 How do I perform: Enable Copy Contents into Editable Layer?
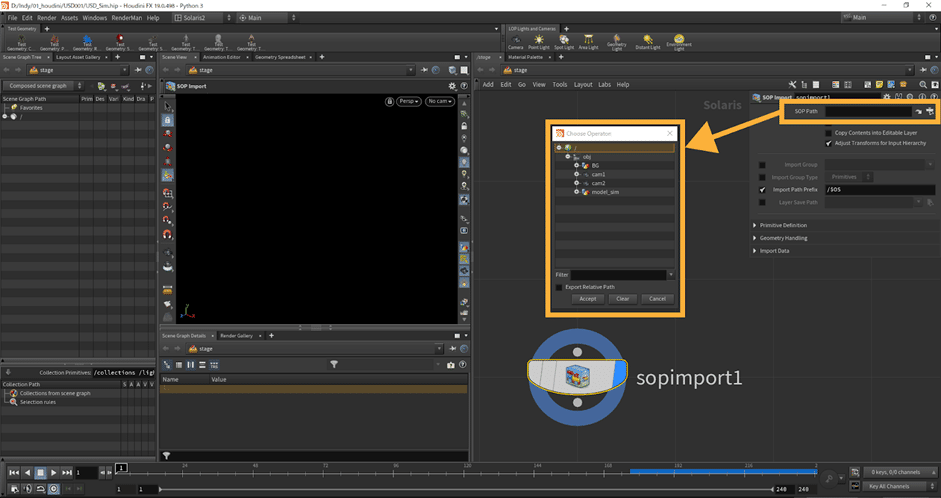tap(828, 133)
